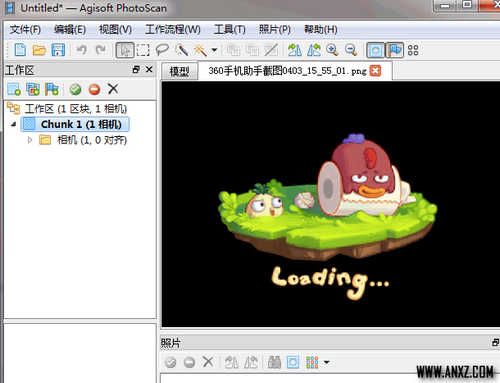Click the New document icon in toolbar
The height and width of the screenshot is (383, 500).
coord(20,50)
